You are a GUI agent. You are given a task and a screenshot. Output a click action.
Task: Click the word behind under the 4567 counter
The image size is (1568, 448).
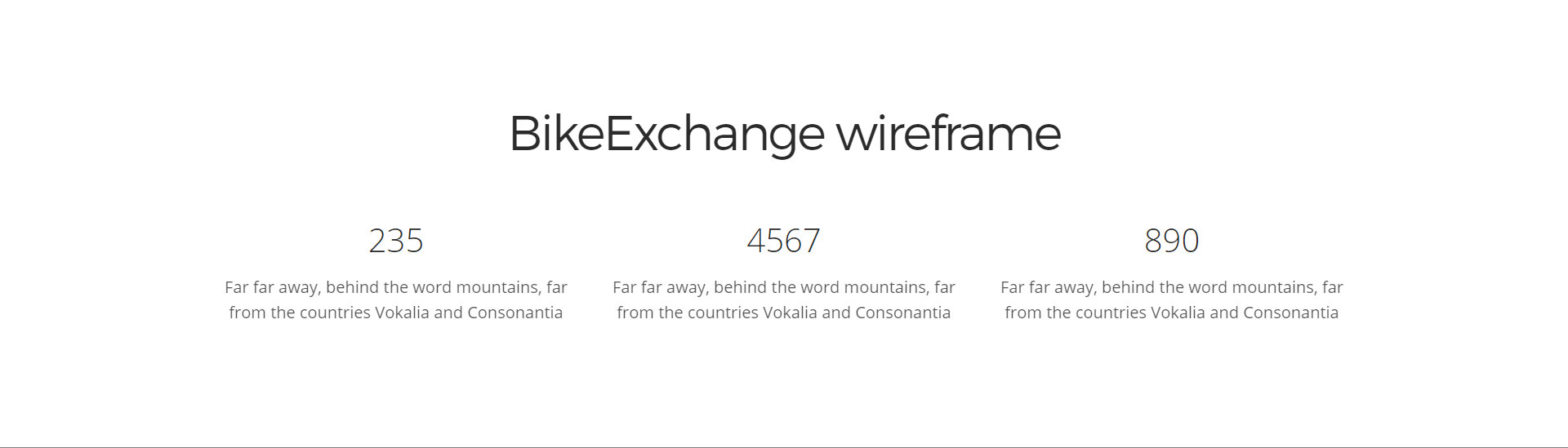pos(740,287)
